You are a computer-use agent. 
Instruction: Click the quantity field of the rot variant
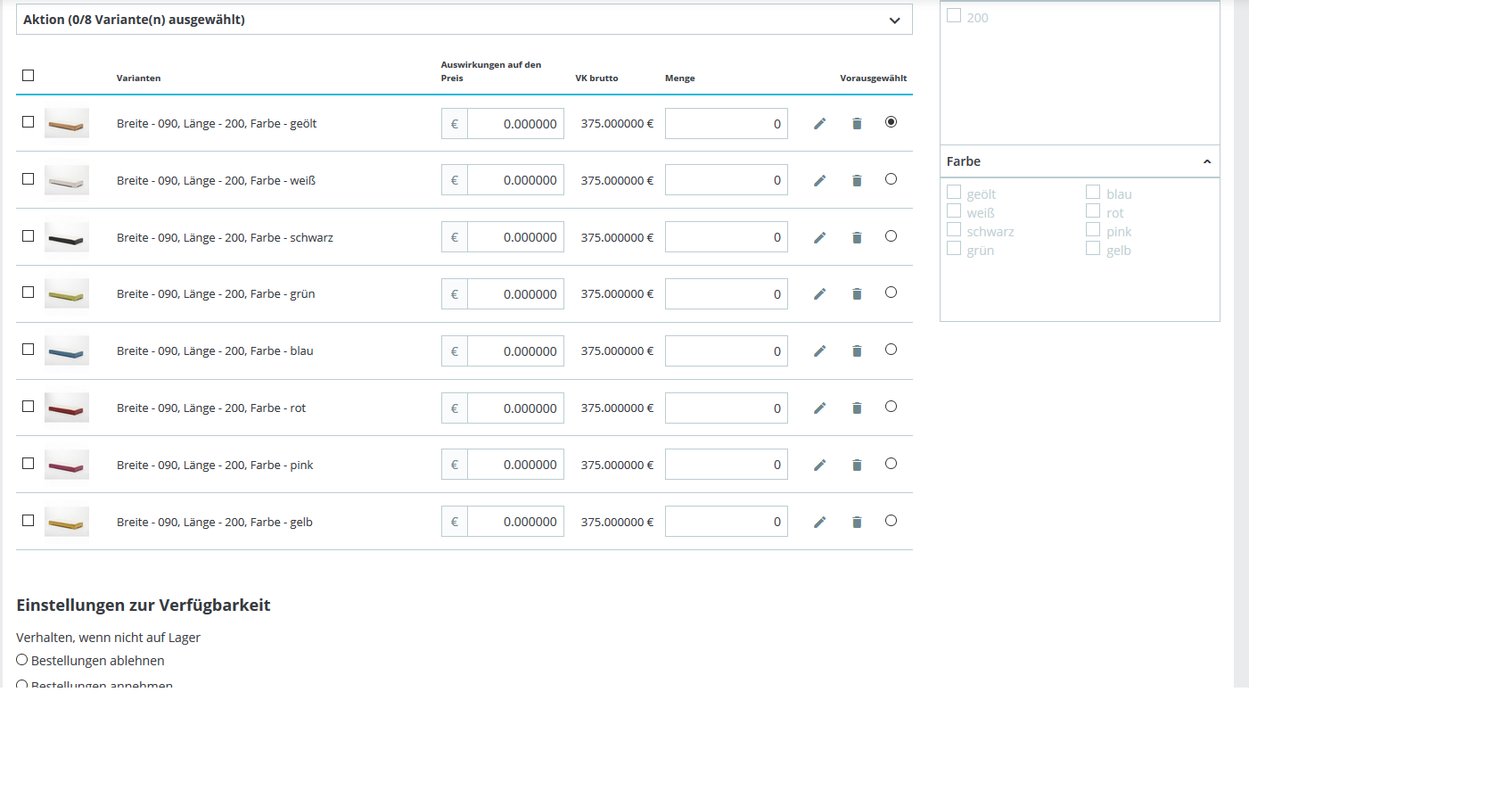point(727,408)
